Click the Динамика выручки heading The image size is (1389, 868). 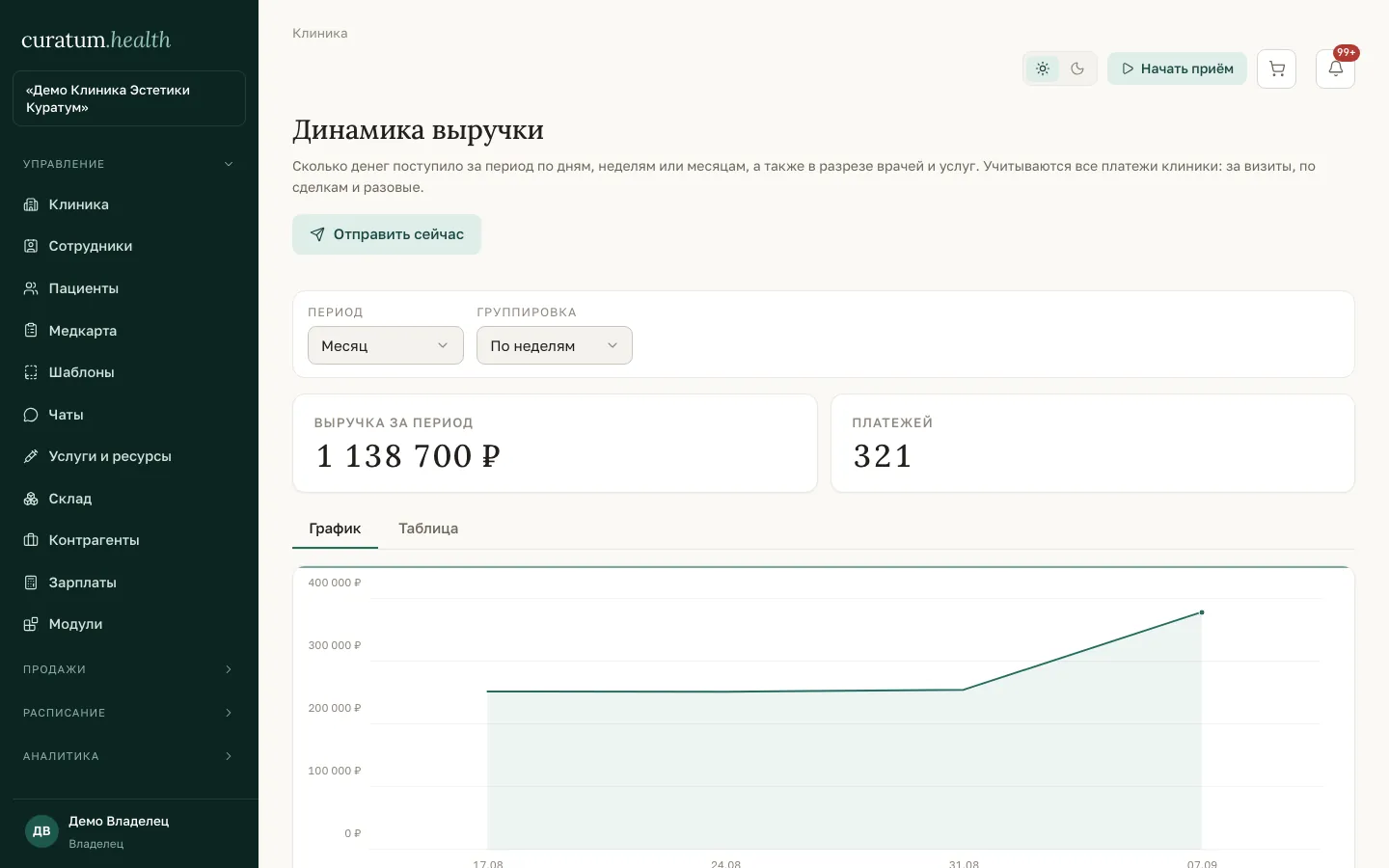(418, 129)
